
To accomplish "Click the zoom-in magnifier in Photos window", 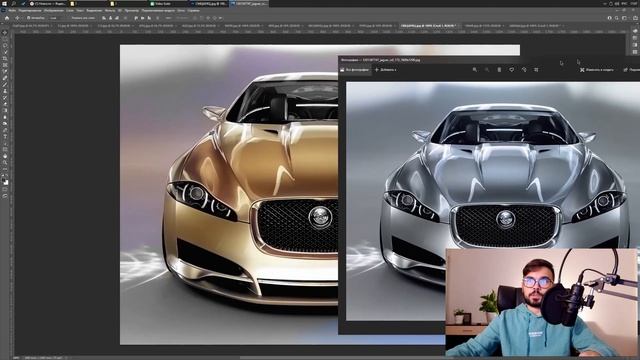I will click(474, 70).
